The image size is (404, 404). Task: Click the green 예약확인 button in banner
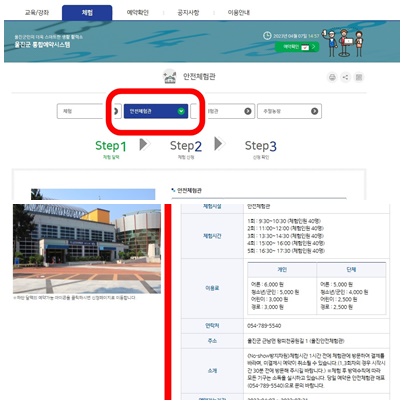tap(297, 47)
